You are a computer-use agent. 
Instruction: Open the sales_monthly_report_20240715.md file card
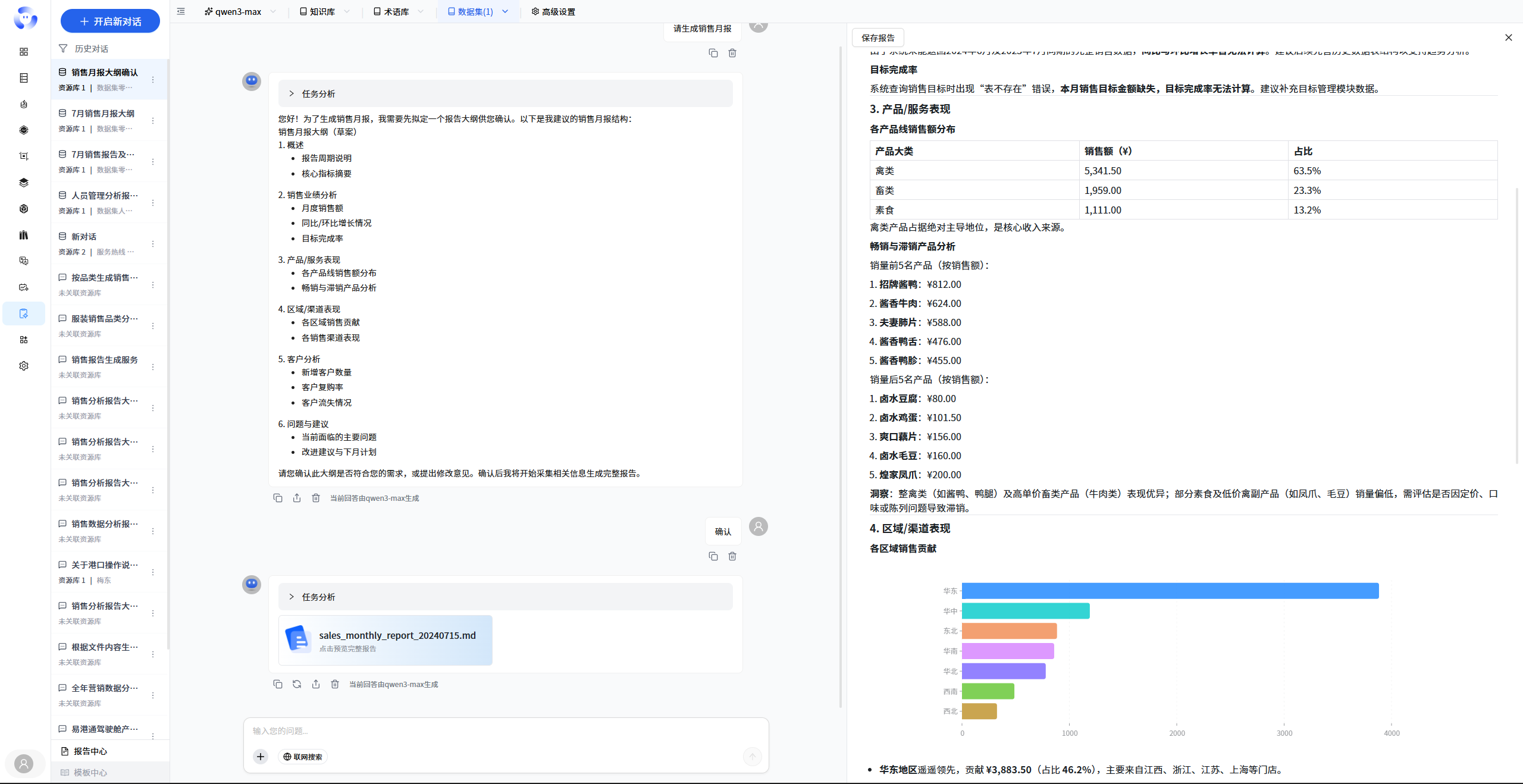(386, 640)
